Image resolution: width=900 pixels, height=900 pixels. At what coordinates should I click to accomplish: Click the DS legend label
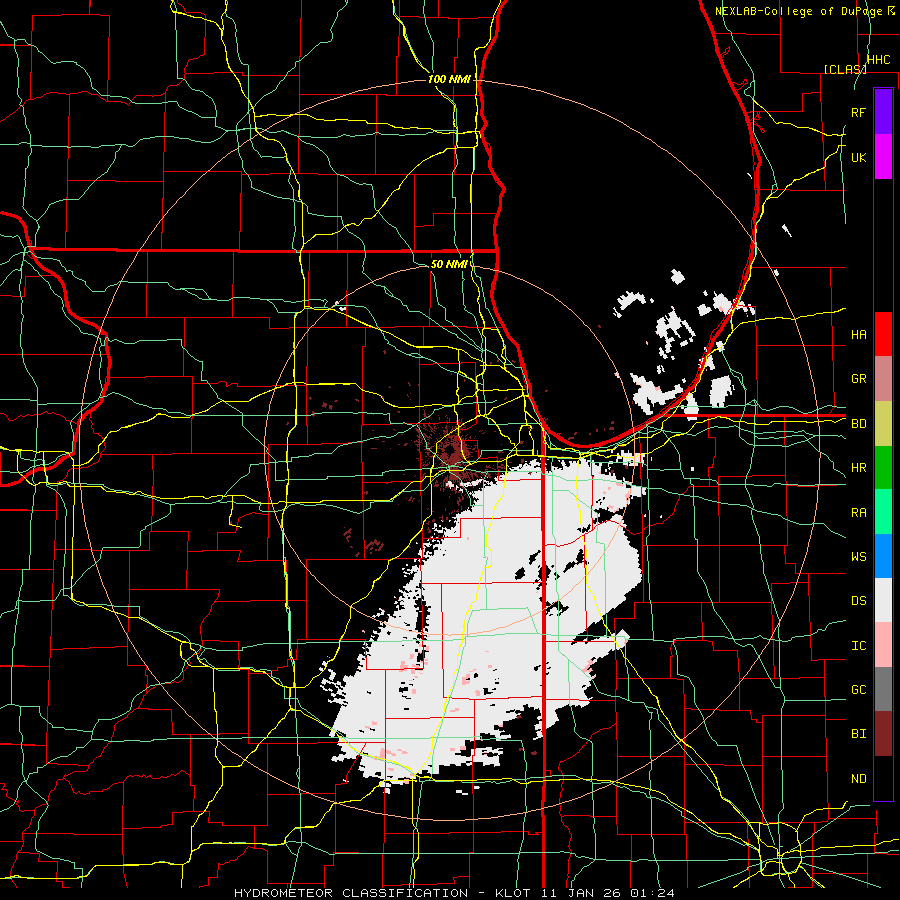coord(858,601)
